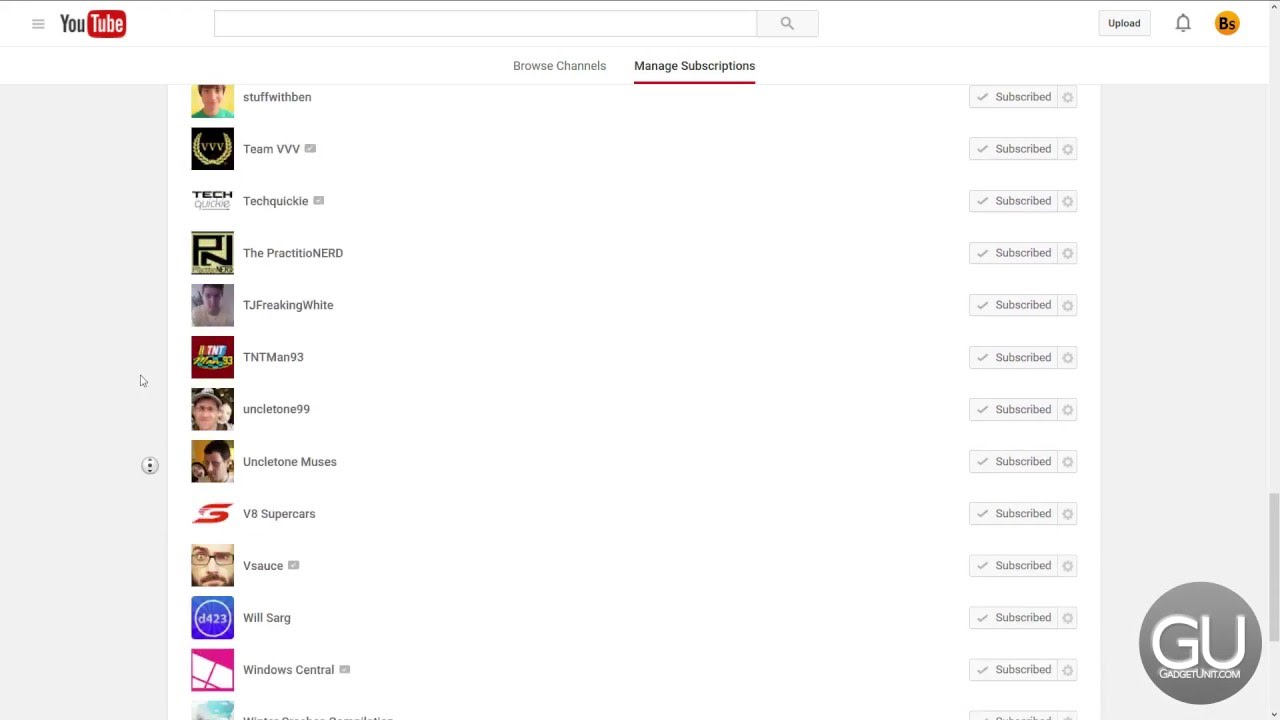Image resolution: width=1280 pixels, height=720 pixels.
Task: Open the uncletone99 channel link
Action: pyautogui.click(x=276, y=409)
